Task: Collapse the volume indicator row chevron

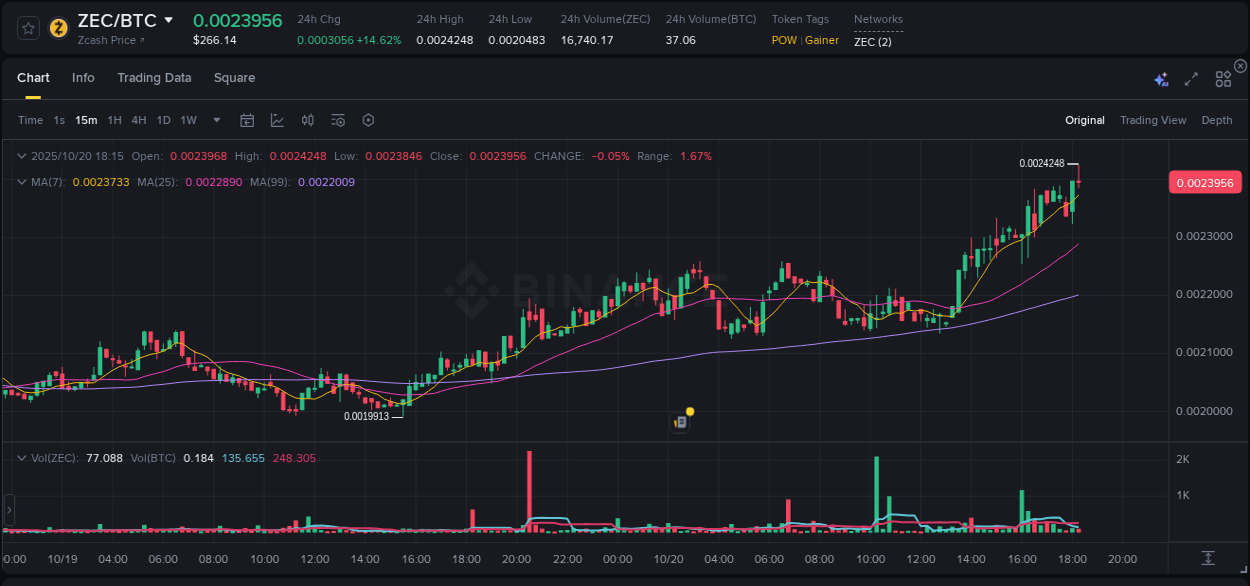Action: point(22,457)
